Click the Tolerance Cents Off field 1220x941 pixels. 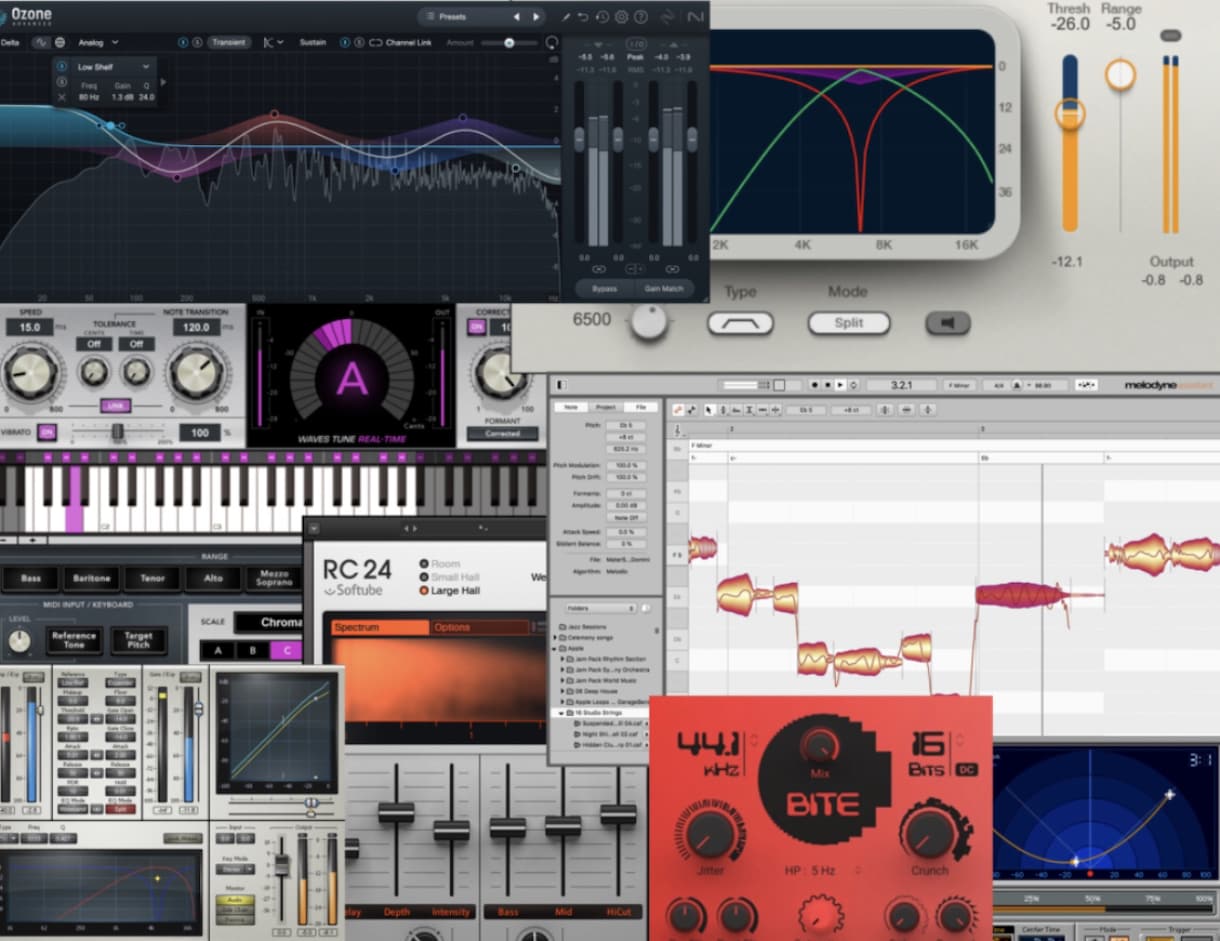pos(94,344)
